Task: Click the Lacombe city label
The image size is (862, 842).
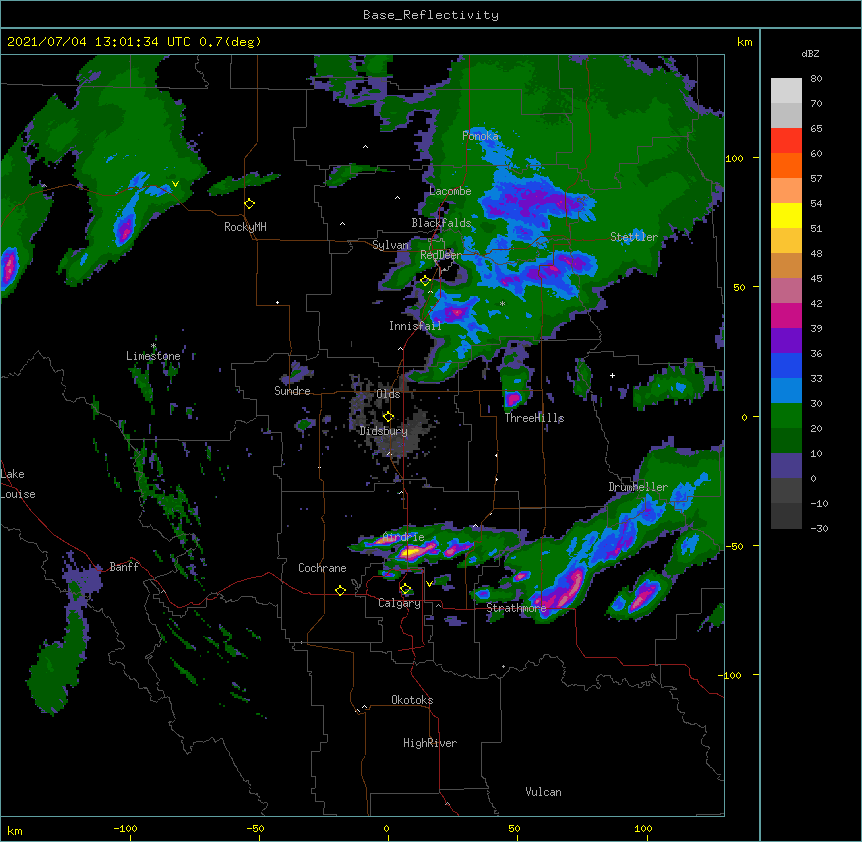Action: (x=450, y=191)
